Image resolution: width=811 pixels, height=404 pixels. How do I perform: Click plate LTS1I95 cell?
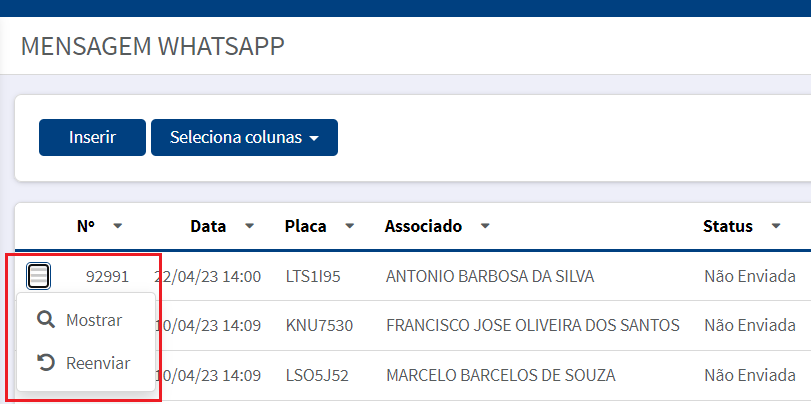click(313, 277)
